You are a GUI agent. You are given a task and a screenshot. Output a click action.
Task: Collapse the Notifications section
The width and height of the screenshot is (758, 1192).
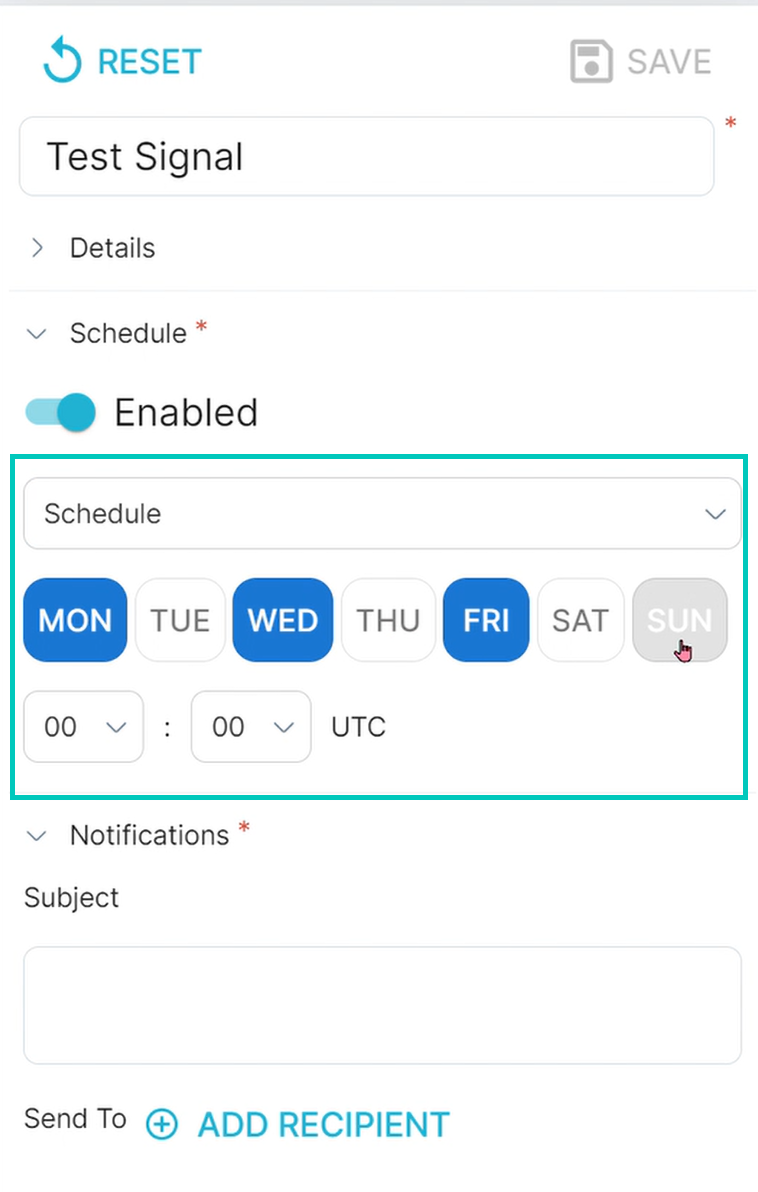pos(137,835)
